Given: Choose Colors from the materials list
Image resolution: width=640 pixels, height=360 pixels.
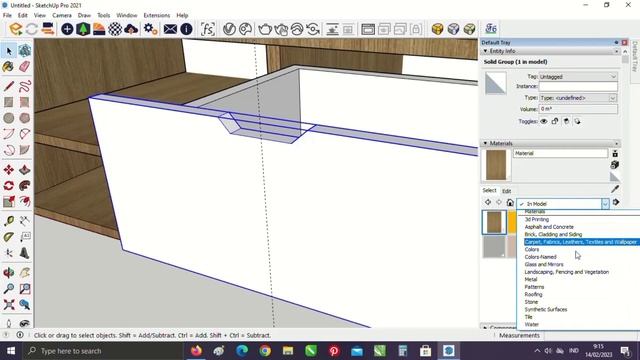Looking at the screenshot, I should click(x=532, y=249).
